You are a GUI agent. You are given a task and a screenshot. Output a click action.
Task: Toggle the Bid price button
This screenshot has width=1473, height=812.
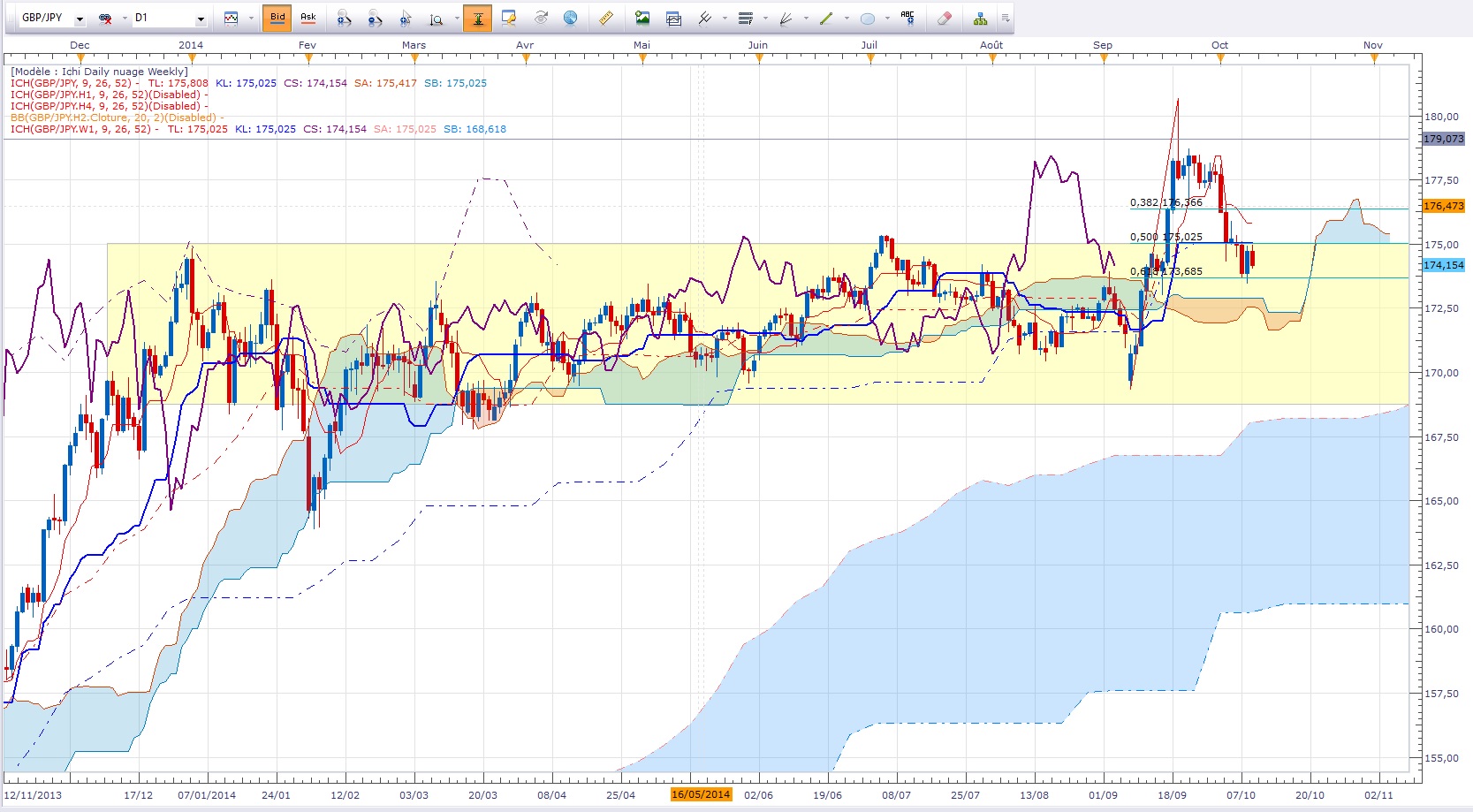tap(277, 18)
